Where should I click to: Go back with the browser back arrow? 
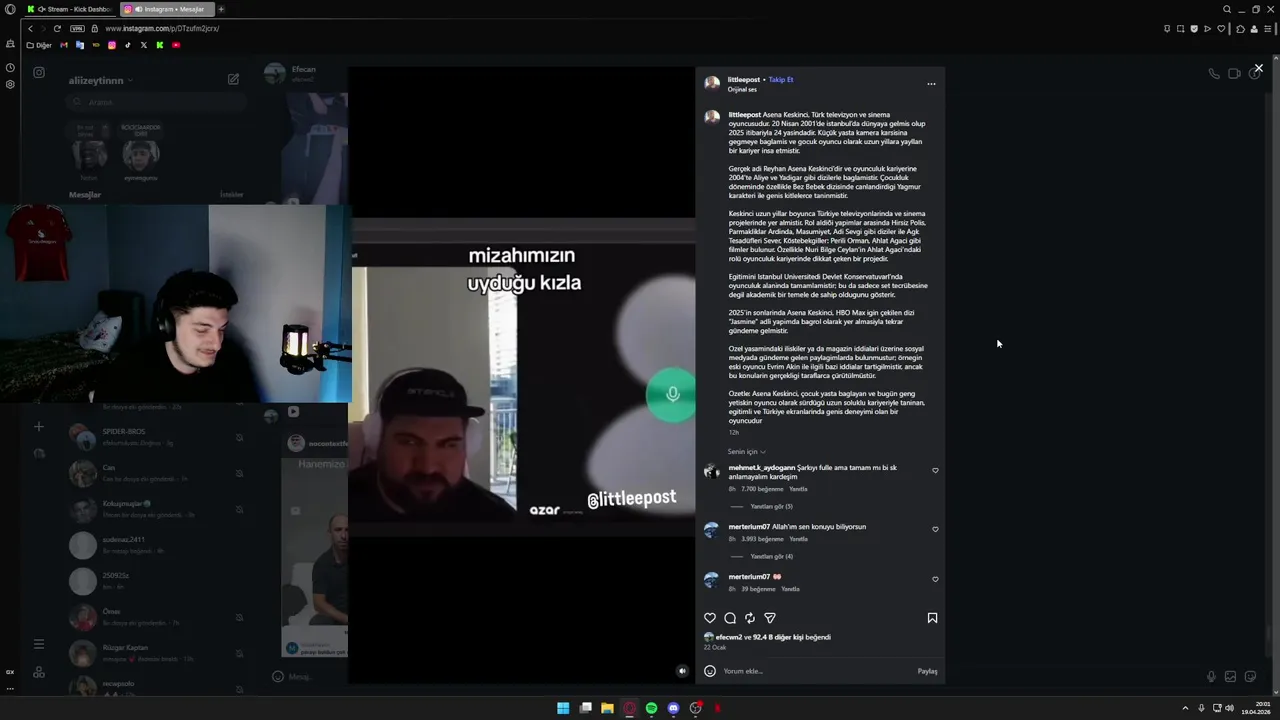tap(30, 28)
